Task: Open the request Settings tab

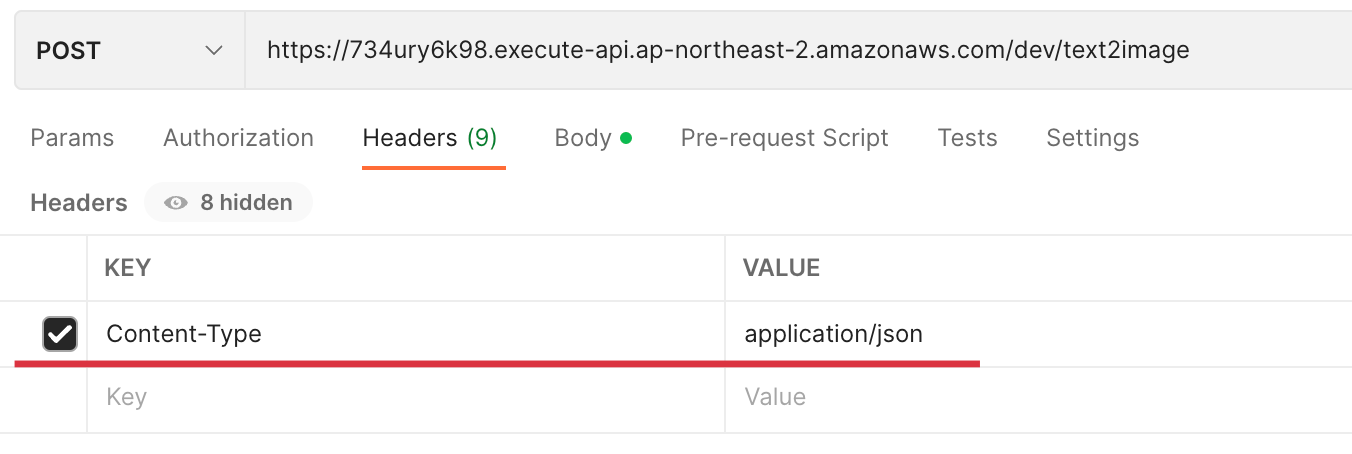Action: pos(1092,138)
